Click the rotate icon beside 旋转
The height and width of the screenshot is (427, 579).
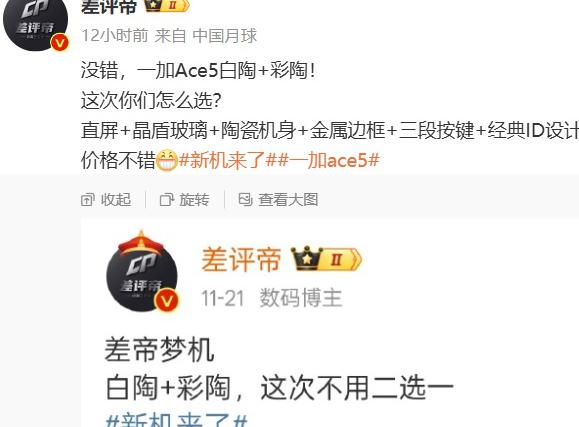tap(167, 200)
